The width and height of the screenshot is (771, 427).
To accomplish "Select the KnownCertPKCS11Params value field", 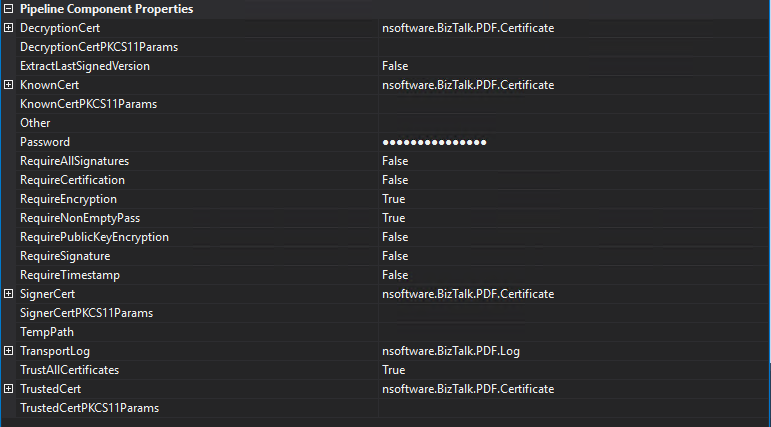I will [573, 104].
